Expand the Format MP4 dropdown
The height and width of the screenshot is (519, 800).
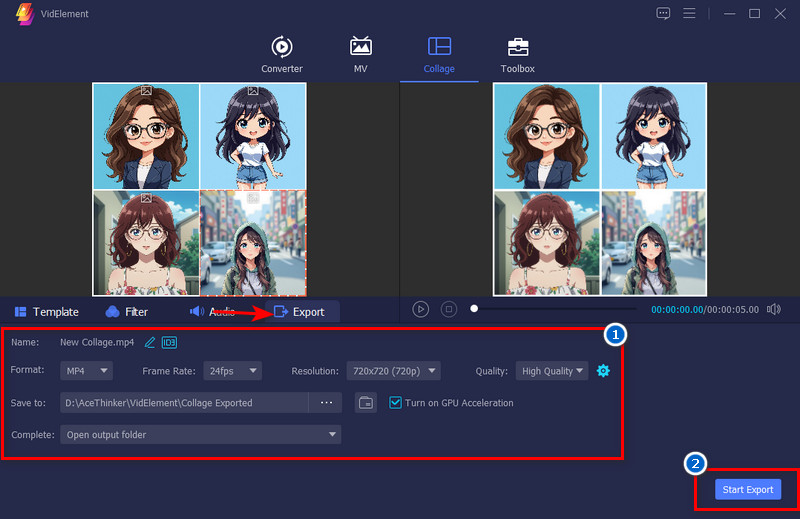[88, 371]
